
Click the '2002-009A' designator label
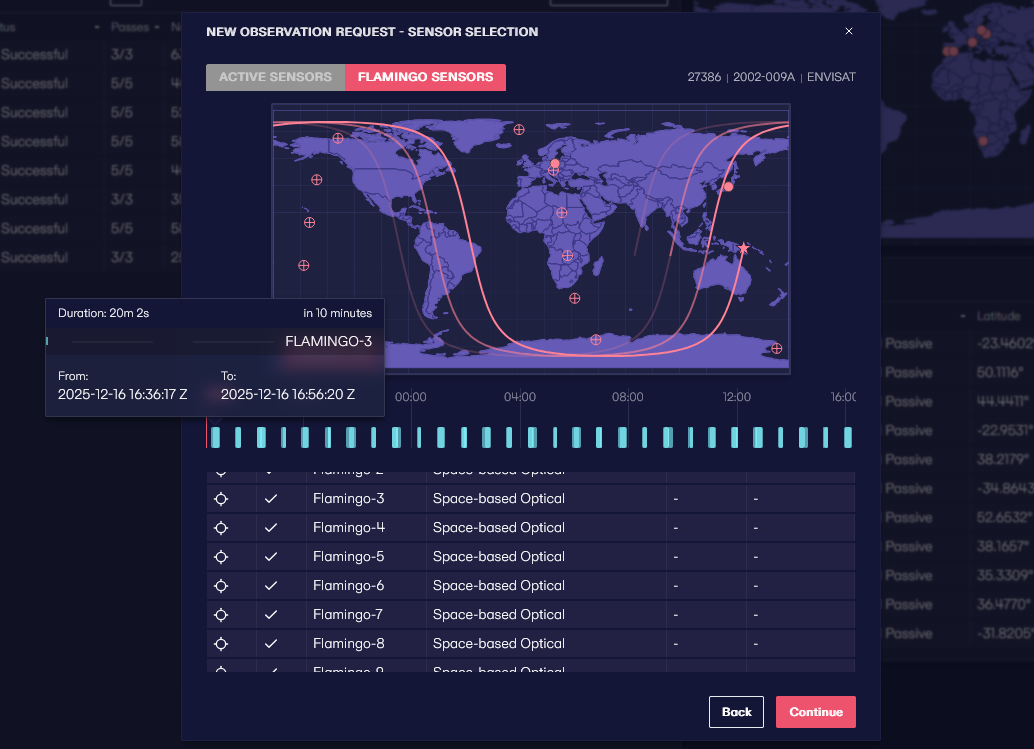764,77
